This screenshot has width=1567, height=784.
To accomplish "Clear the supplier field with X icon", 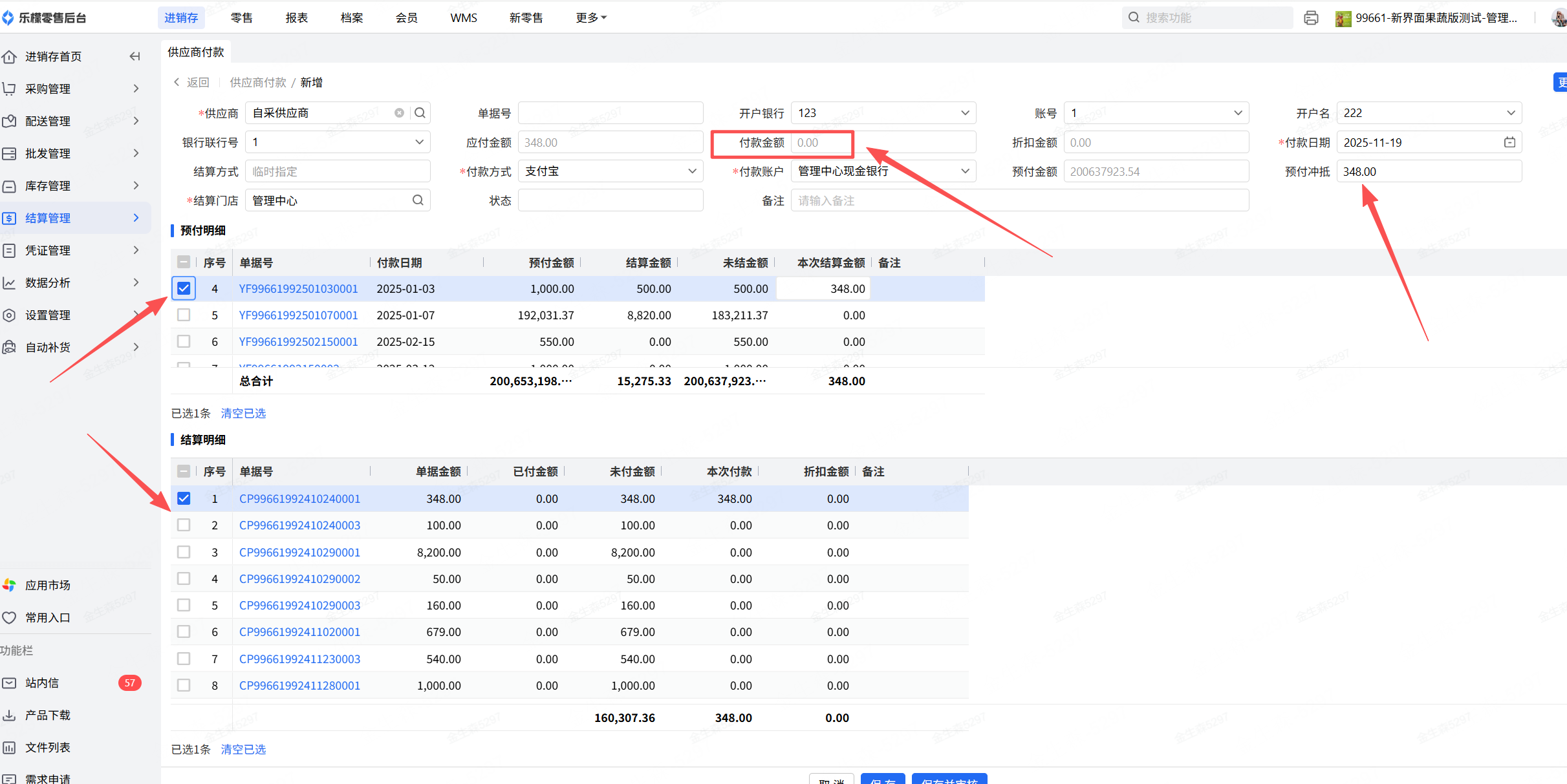I will click(x=399, y=113).
